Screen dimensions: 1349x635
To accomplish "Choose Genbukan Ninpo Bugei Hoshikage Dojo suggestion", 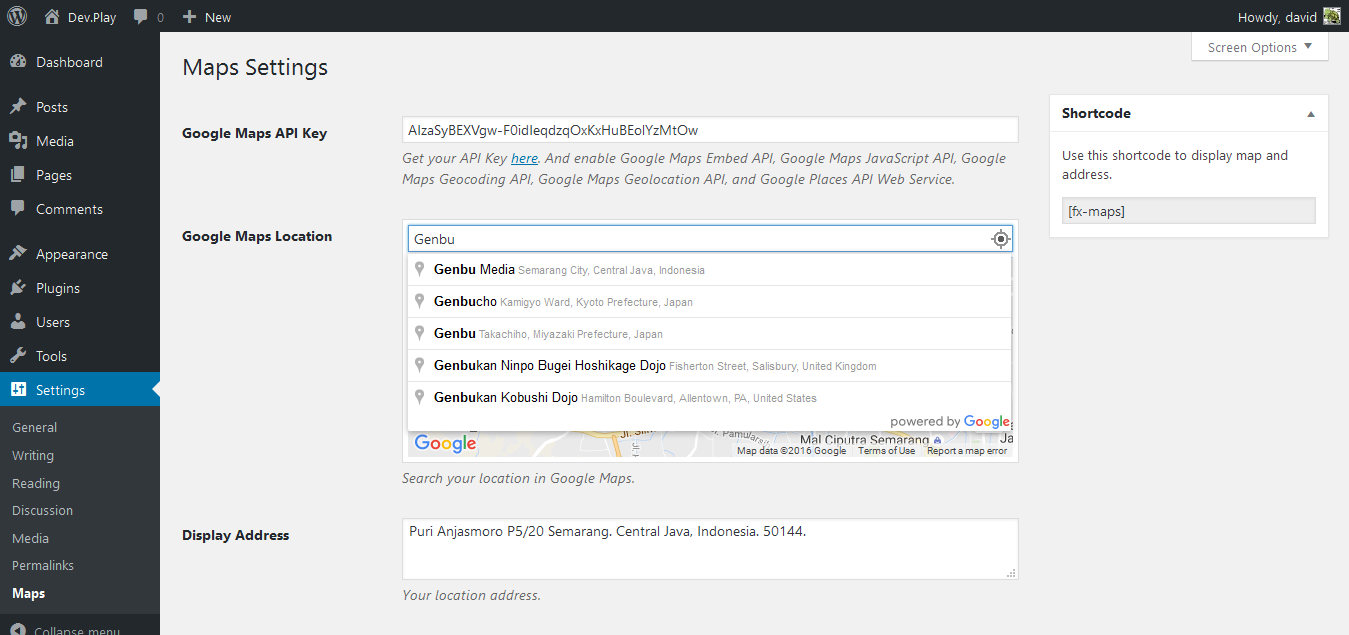I will (x=710, y=366).
